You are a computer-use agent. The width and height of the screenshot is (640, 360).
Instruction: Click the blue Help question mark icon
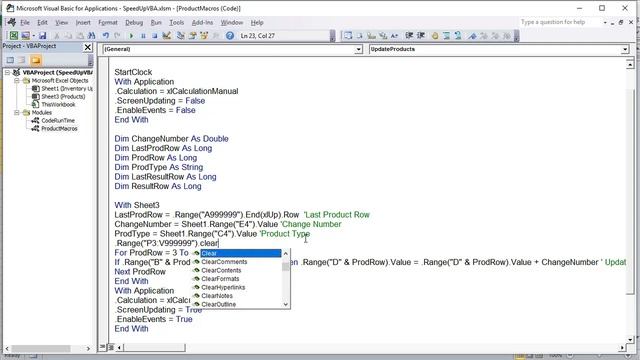(x=230, y=36)
